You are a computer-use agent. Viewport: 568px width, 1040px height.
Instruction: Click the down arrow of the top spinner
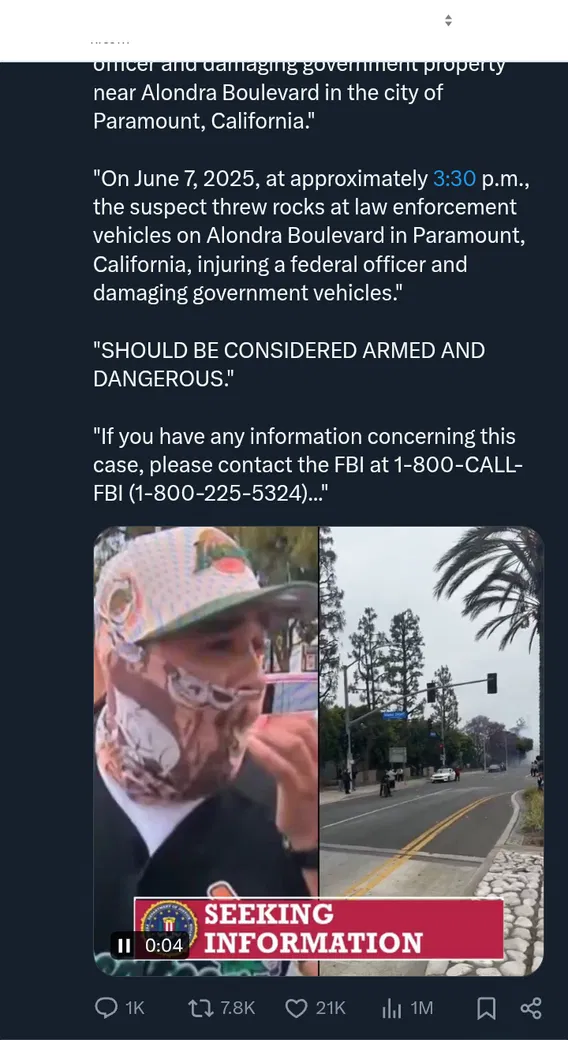pos(449,24)
